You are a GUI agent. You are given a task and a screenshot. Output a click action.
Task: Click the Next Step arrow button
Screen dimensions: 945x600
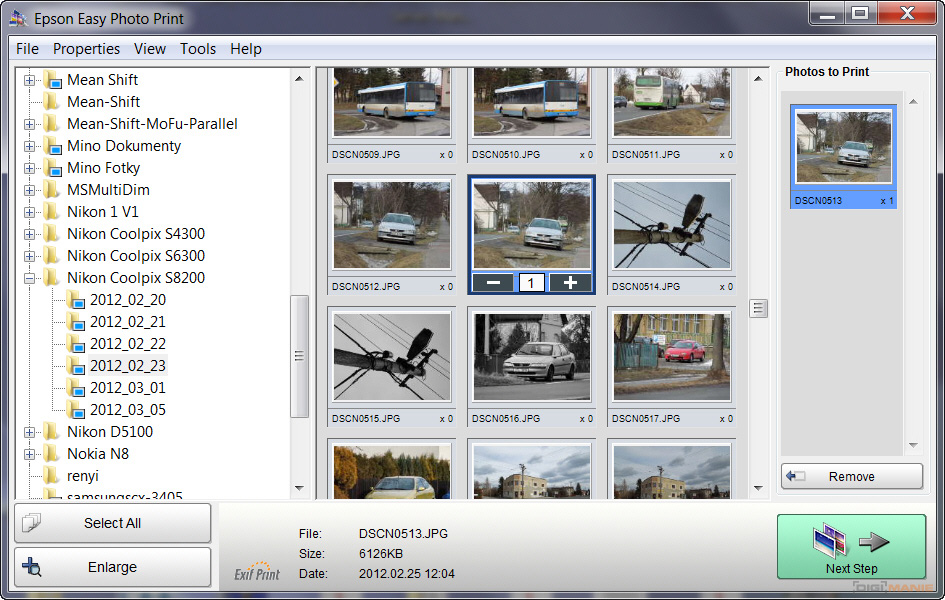pyautogui.click(x=851, y=547)
